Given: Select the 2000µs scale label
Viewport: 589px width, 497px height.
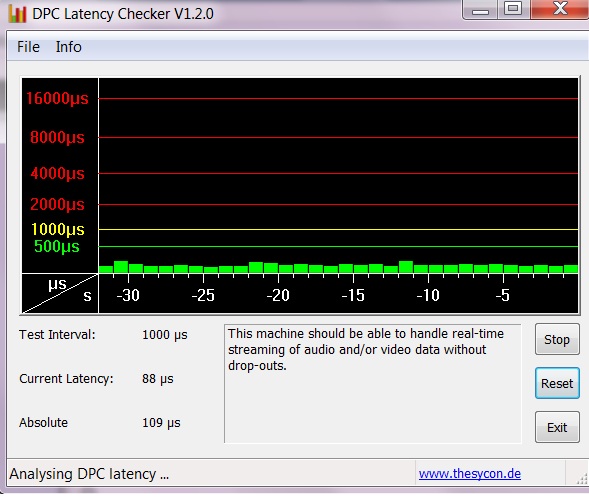Looking at the screenshot, I should pos(57,204).
